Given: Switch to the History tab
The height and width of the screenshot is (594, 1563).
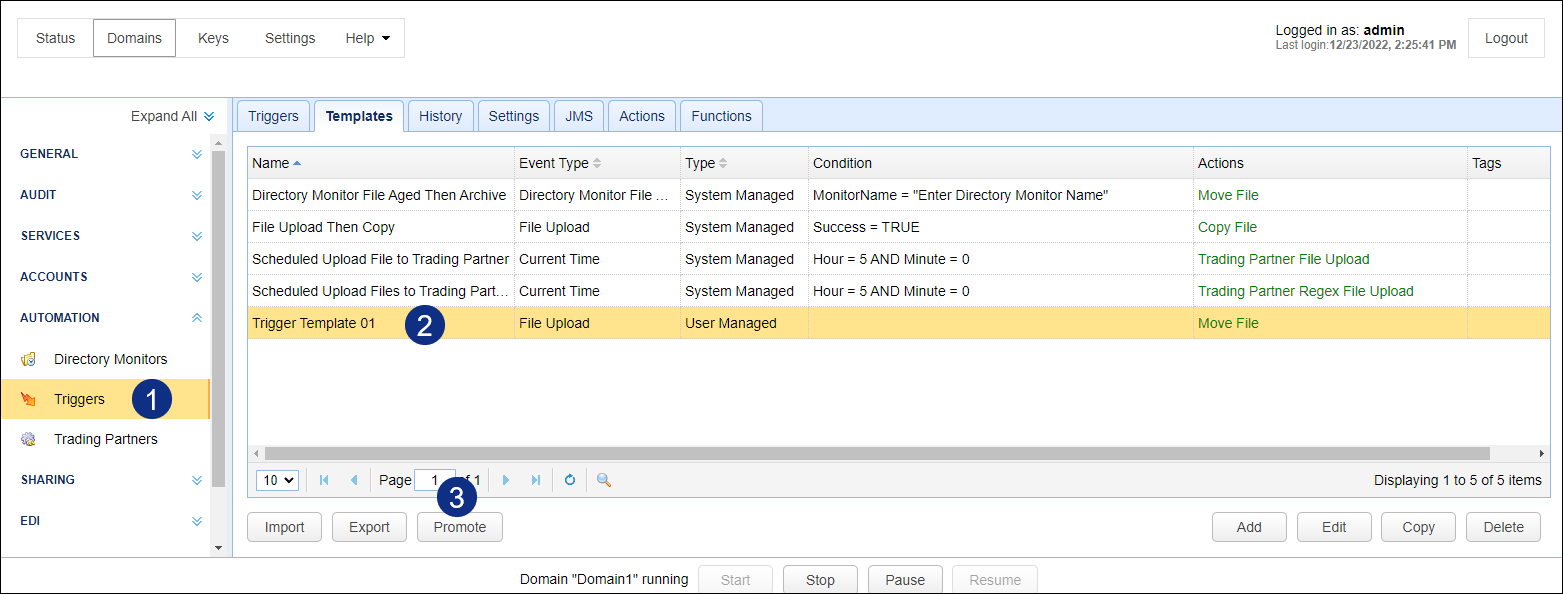Looking at the screenshot, I should click(441, 116).
